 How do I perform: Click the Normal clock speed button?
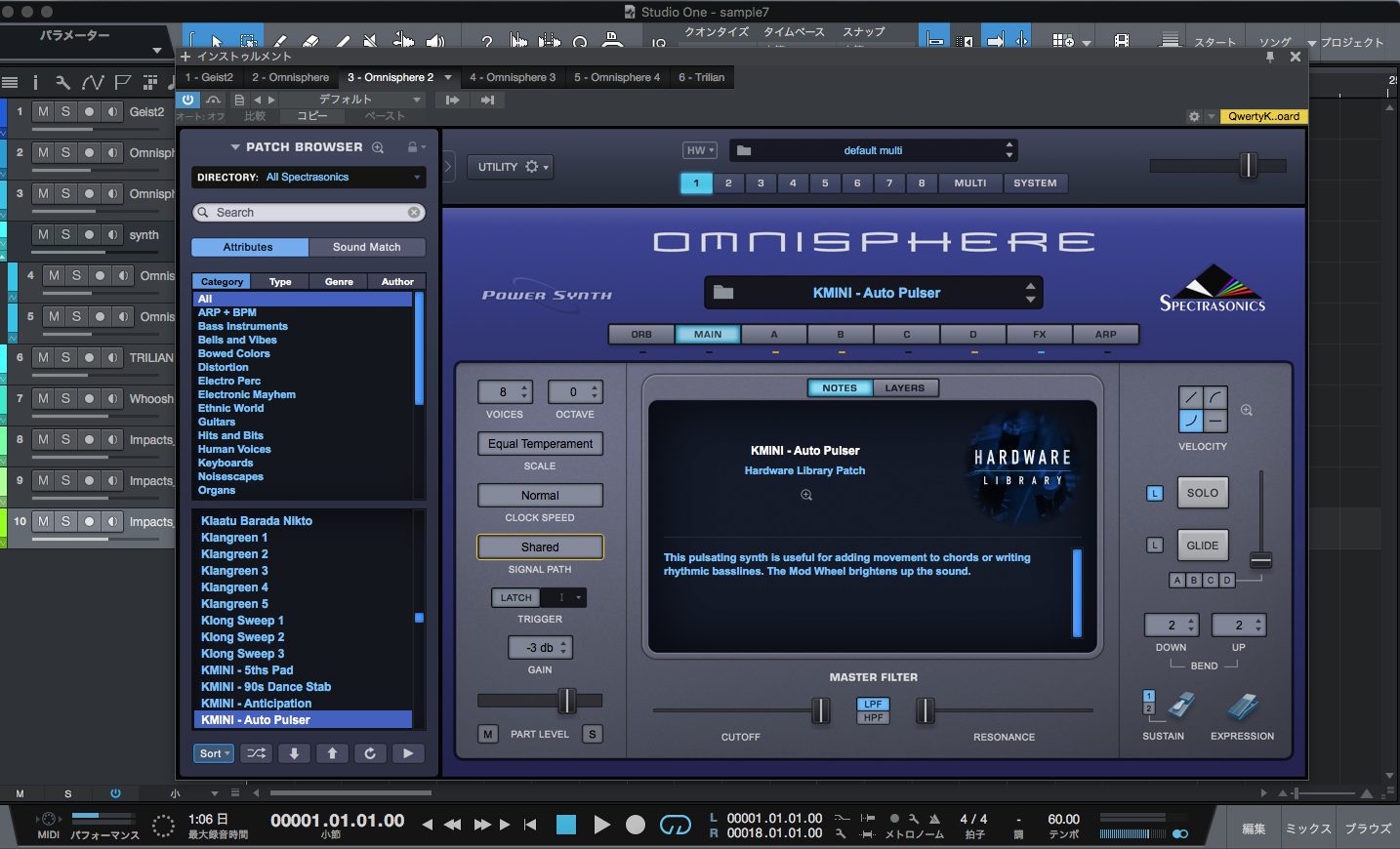(x=540, y=495)
